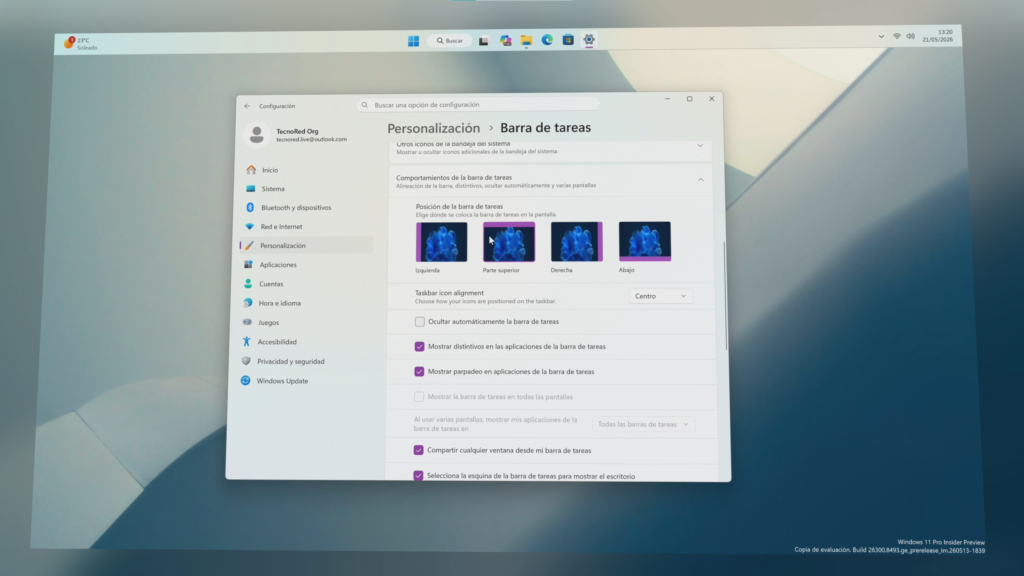
Task: Open the clock and date flyout
Action: pos(938,35)
